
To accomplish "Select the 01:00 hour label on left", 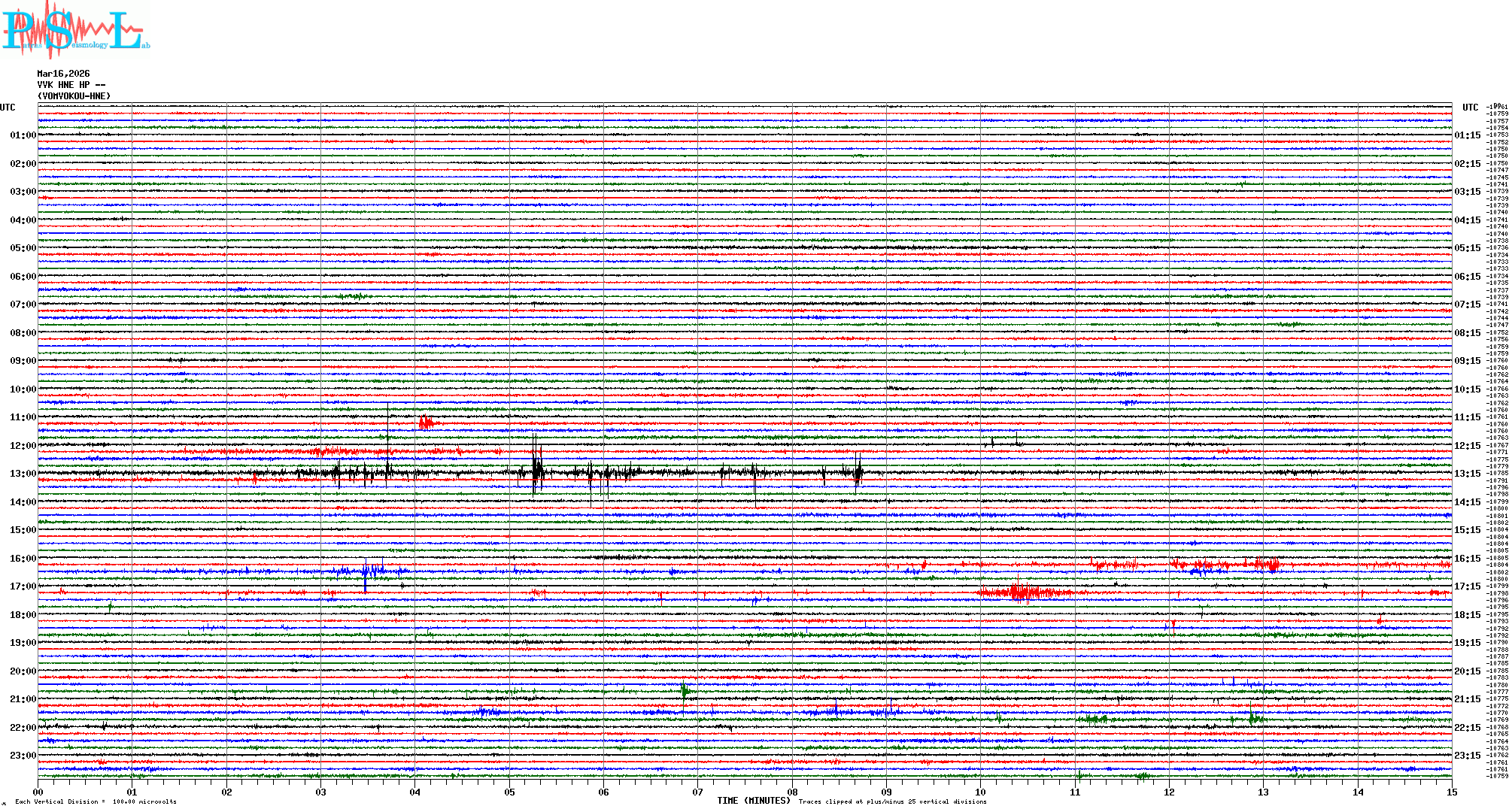I will tap(23, 135).
